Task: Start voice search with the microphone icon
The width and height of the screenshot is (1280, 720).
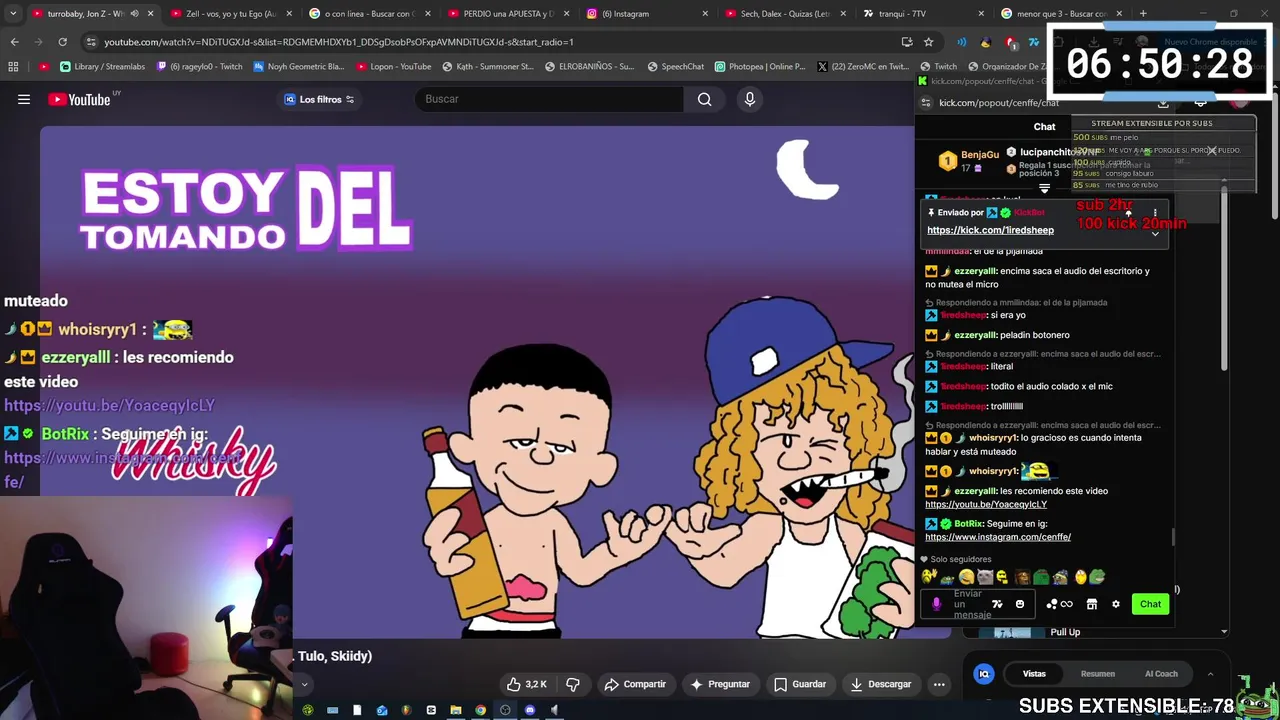Action: pos(750,99)
